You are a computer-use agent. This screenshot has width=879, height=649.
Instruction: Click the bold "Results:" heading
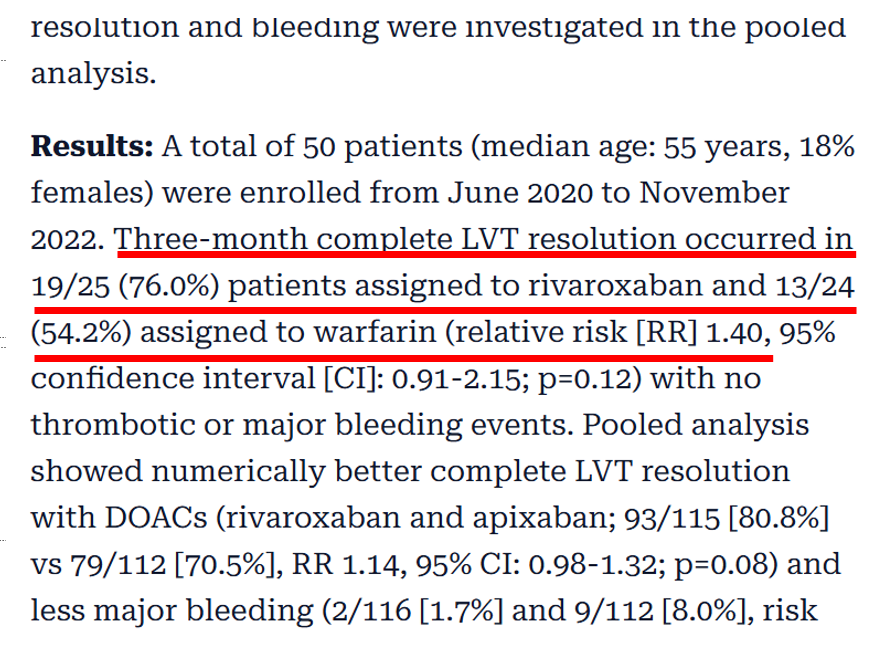(x=93, y=148)
